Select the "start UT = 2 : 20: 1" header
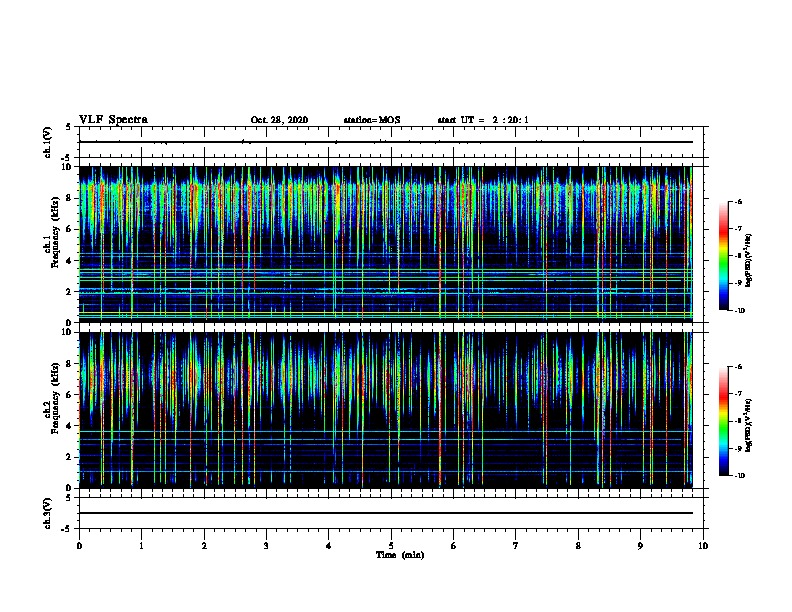792x612 pixels. 483,120
